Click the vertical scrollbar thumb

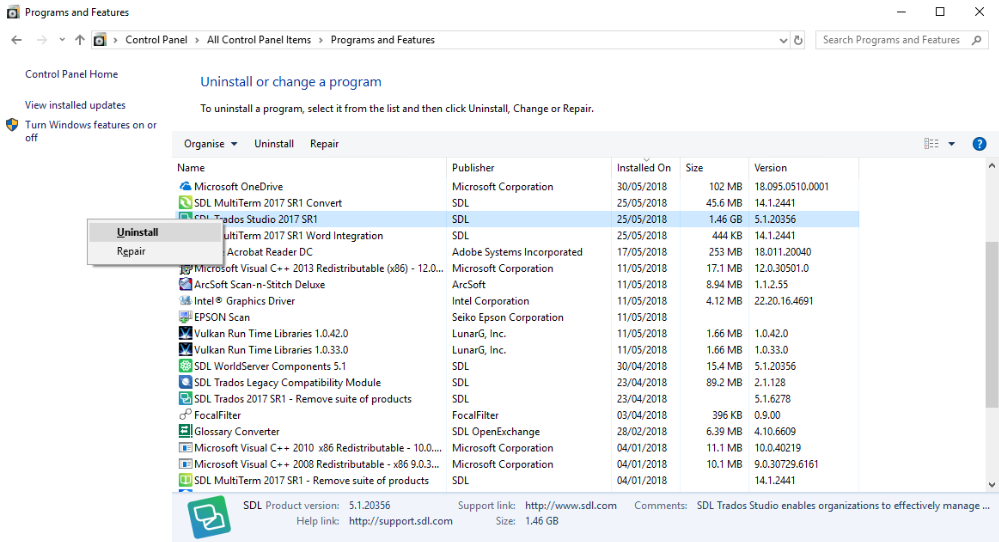click(991, 324)
